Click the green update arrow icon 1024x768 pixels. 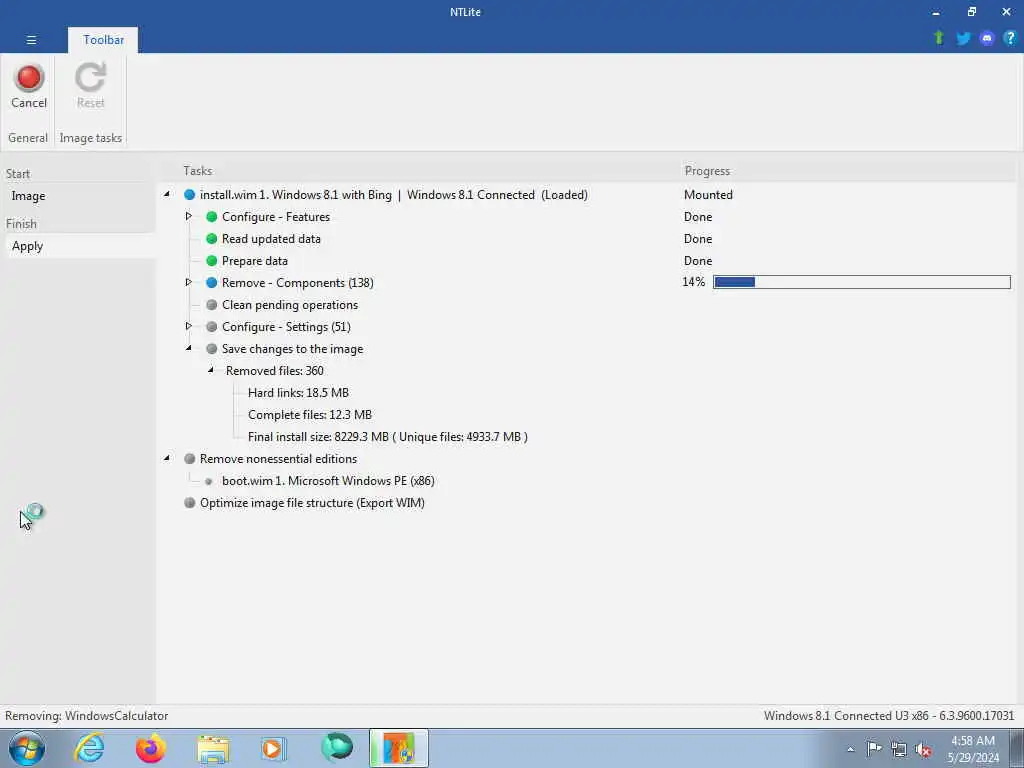939,38
